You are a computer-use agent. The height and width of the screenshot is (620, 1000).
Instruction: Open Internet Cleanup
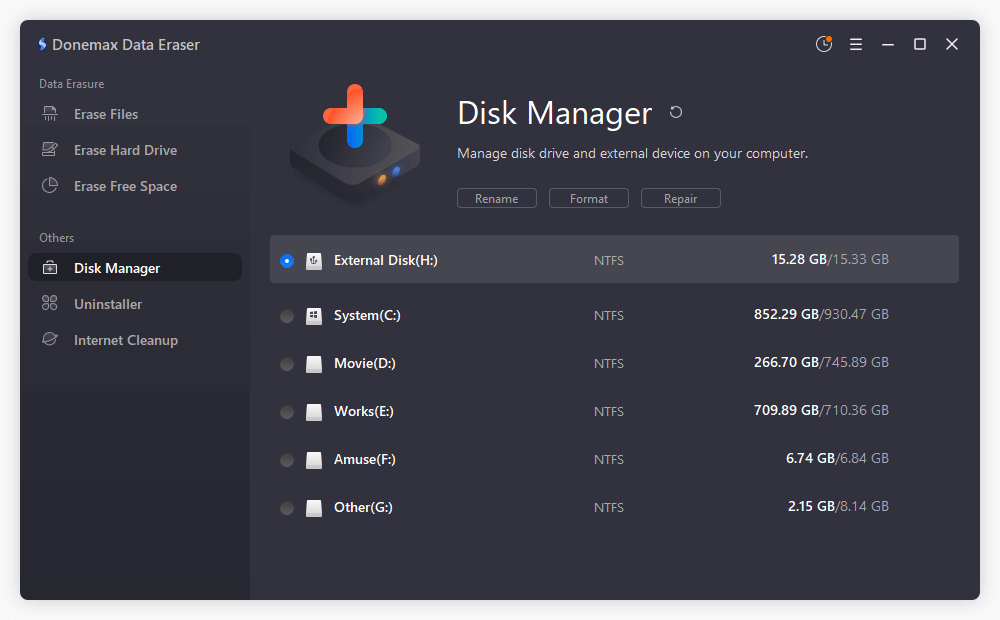pyautogui.click(x=135, y=340)
